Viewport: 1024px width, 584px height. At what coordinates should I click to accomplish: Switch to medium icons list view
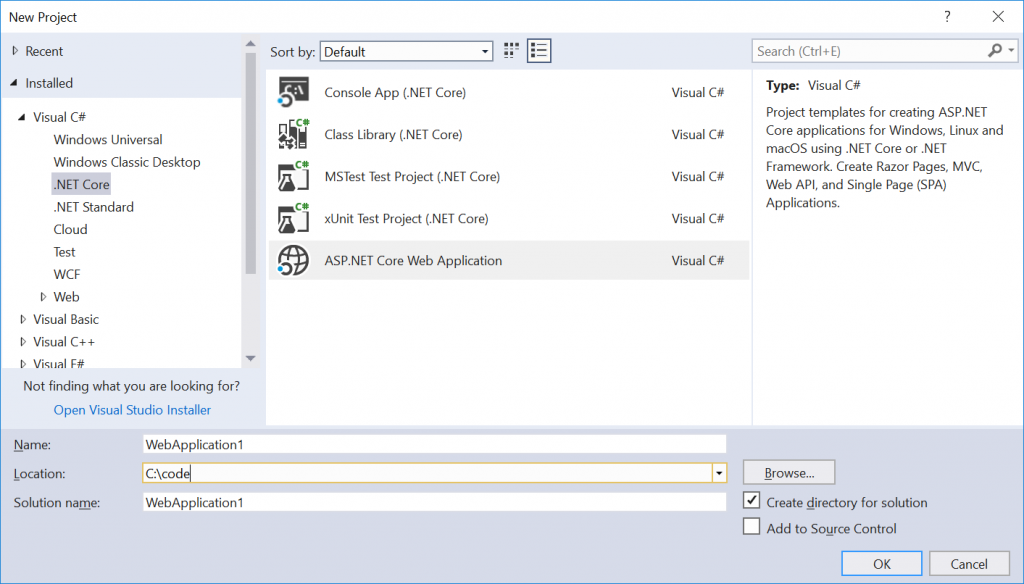point(540,51)
